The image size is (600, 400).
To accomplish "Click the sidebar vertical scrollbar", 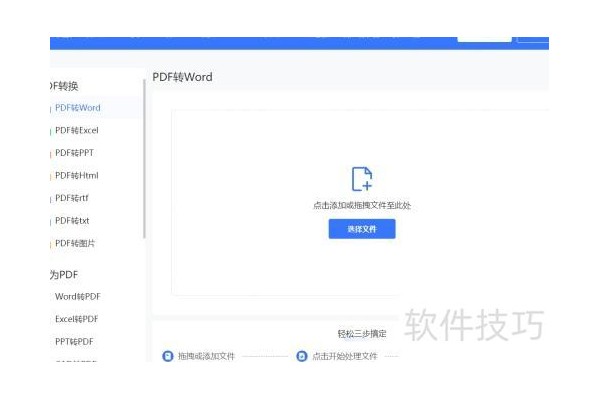I will point(144,159).
